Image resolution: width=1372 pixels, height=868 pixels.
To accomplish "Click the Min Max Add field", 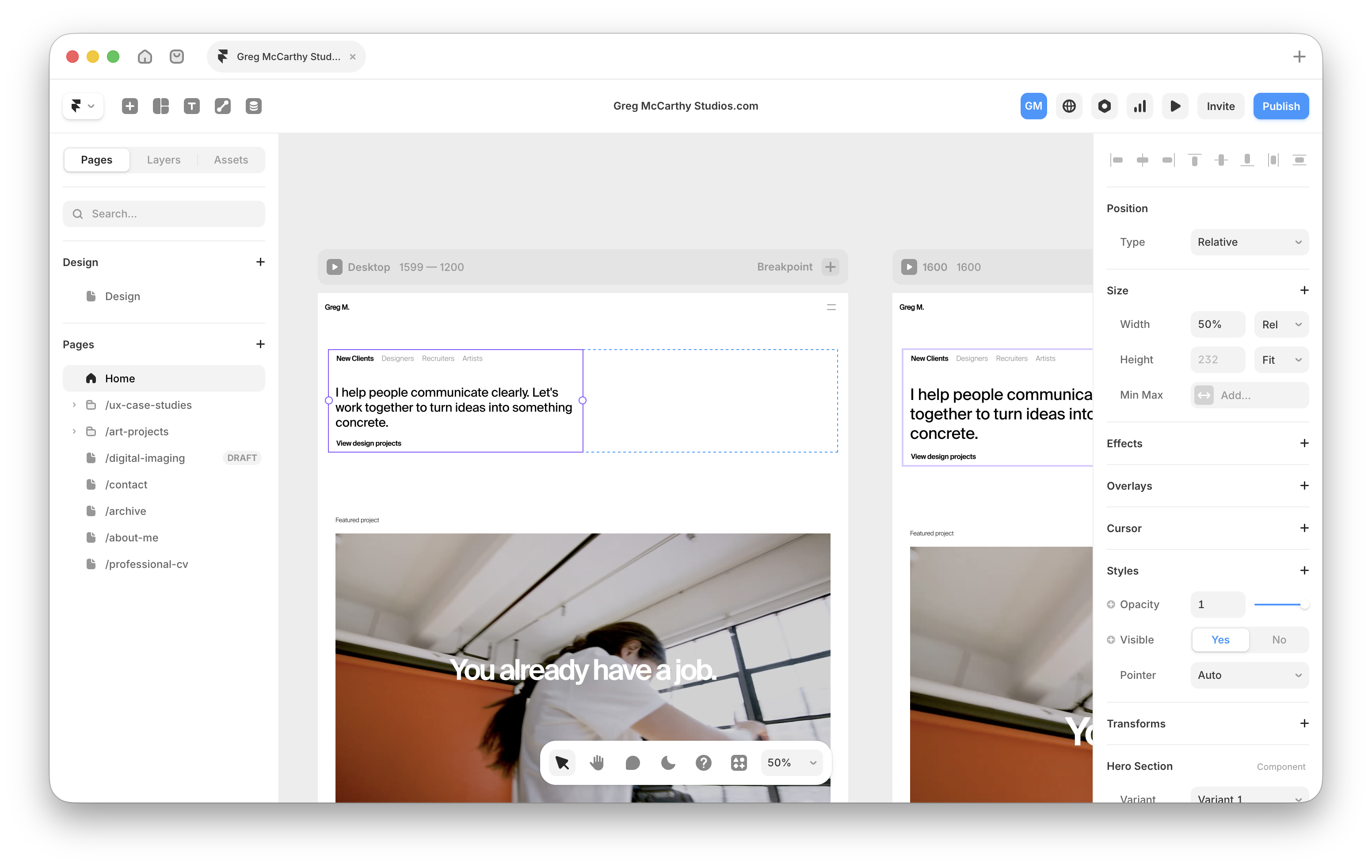I will pyautogui.click(x=1250, y=395).
